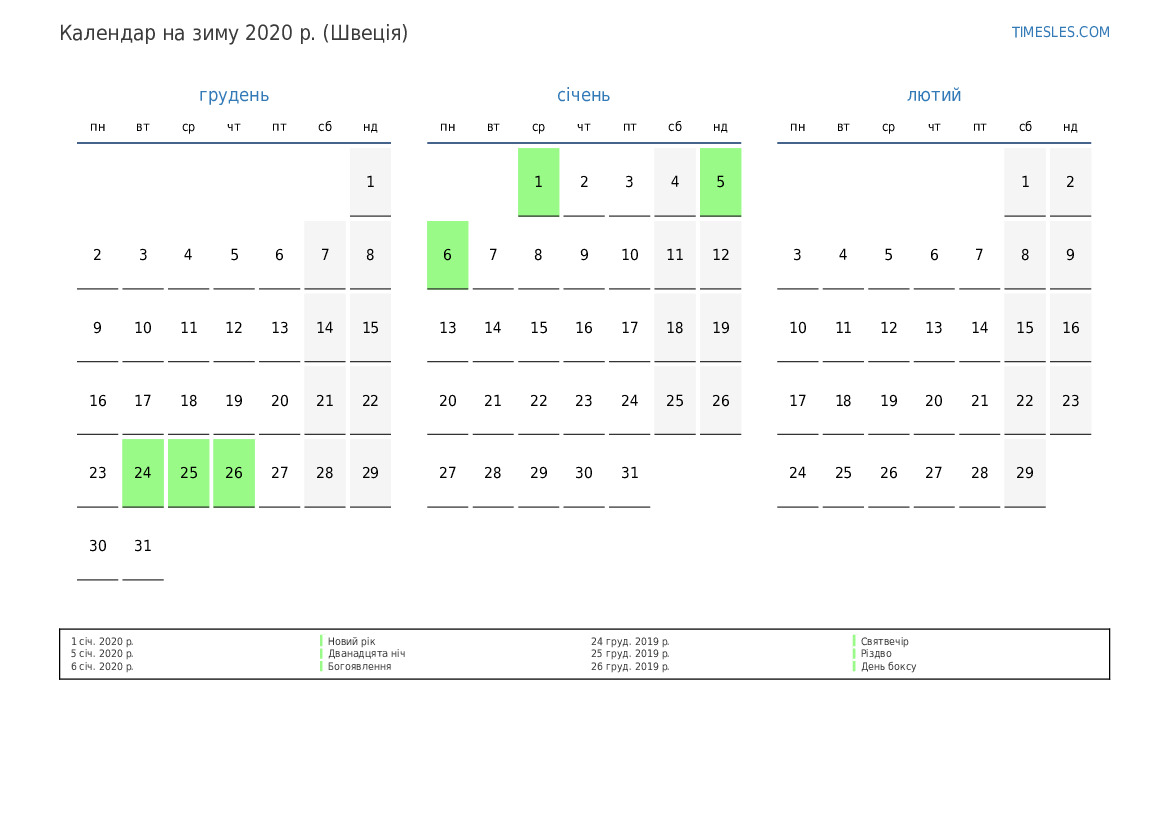
Task: Click the січень month heading
Action: pyautogui.click(x=584, y=95)
